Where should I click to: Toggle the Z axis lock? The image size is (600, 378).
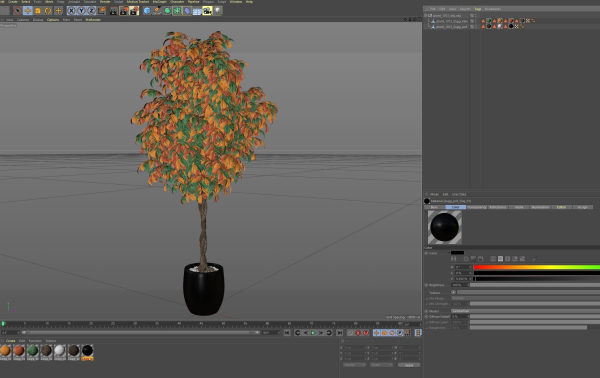[91, 11]
